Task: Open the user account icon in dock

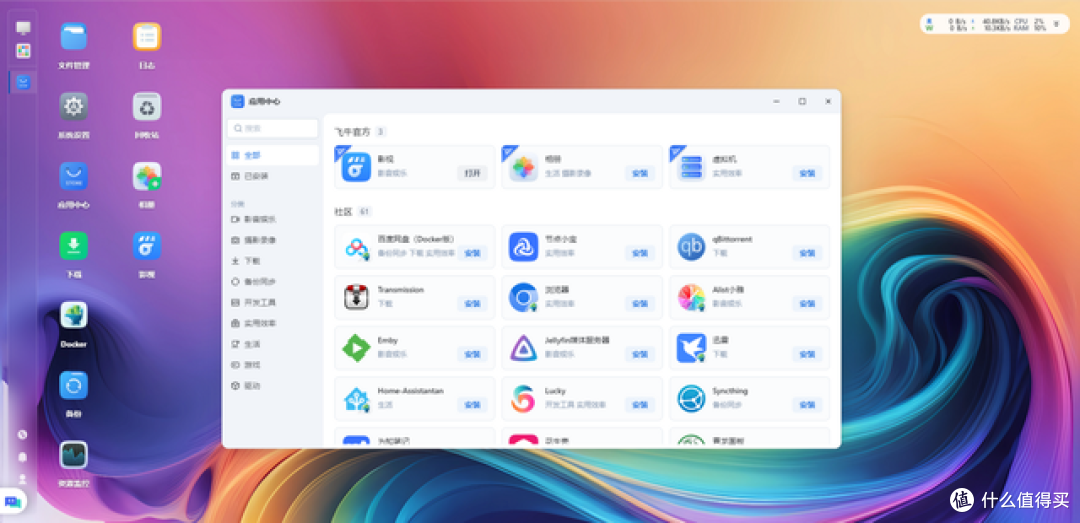Action: tap(23, 478)
